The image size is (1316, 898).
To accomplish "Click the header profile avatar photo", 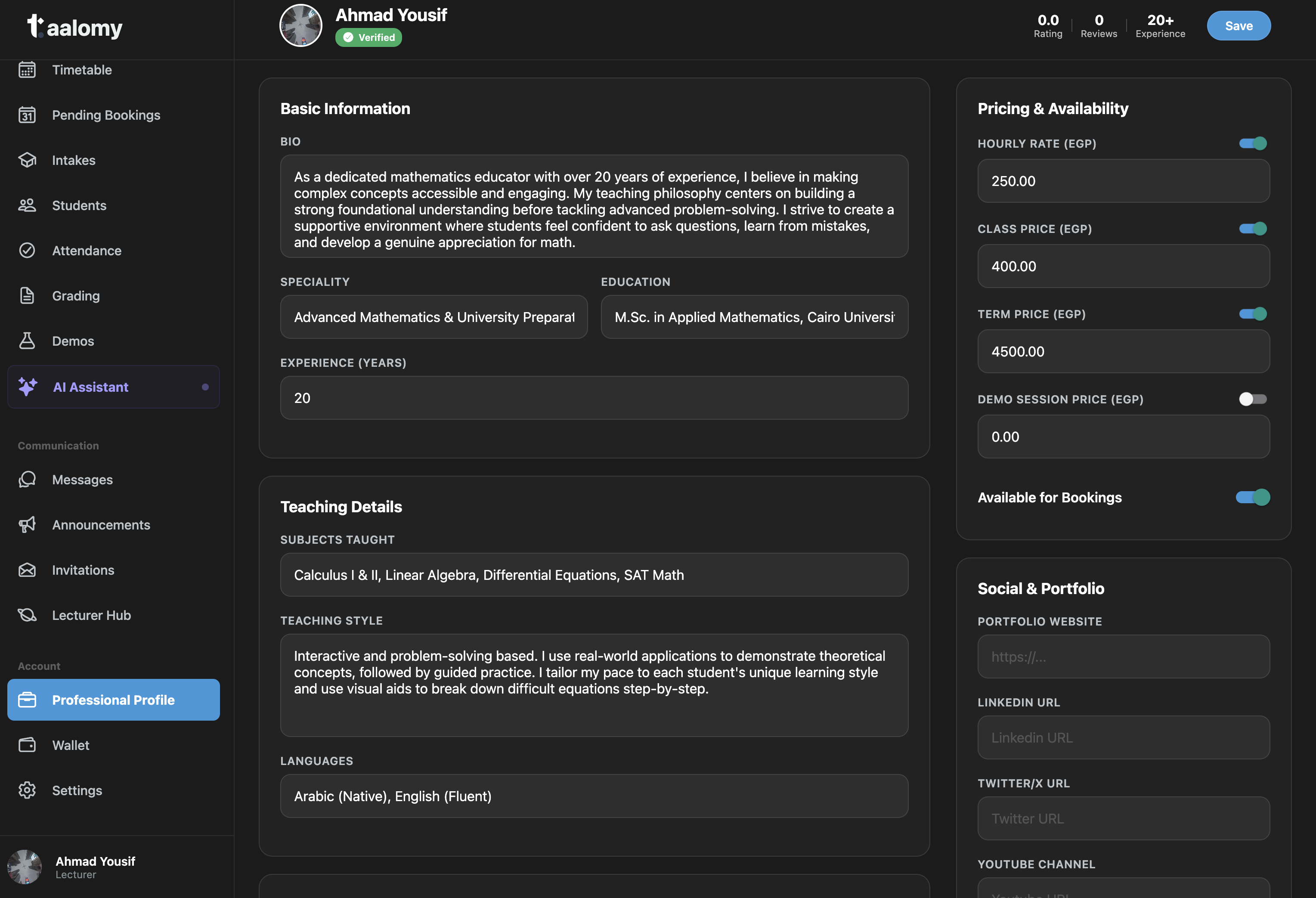I will pyautogui.click(x=300, y=25).
